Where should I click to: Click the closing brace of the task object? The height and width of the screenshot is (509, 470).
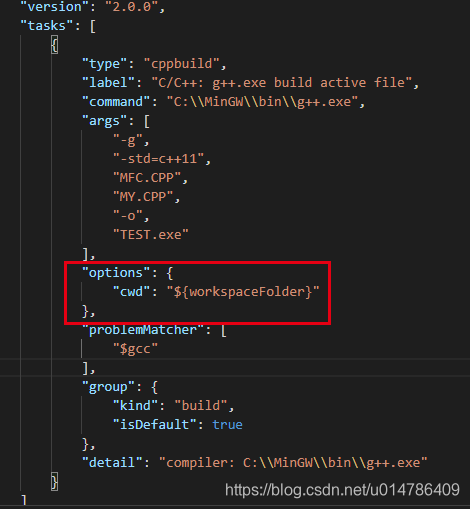55,482
